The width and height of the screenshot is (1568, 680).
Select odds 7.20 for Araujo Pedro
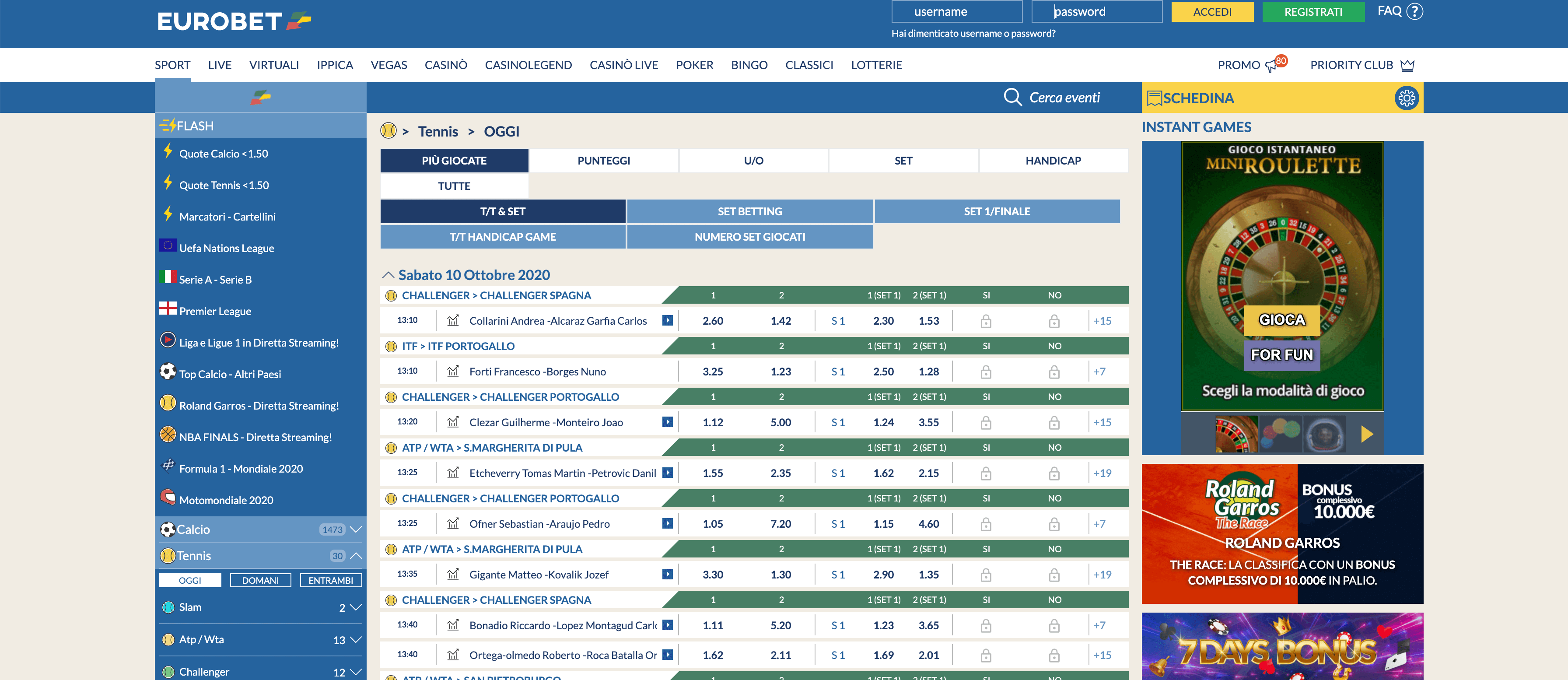click(x=781, y=523)
